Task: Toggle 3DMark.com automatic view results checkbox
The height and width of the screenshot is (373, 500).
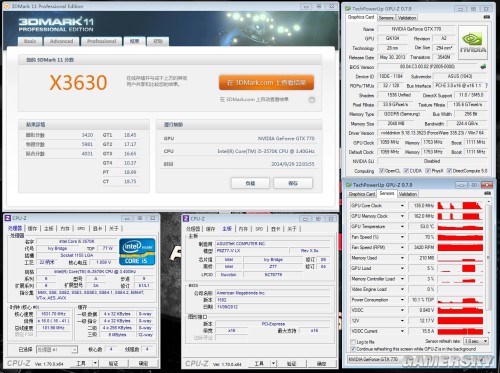Action: 312,100
